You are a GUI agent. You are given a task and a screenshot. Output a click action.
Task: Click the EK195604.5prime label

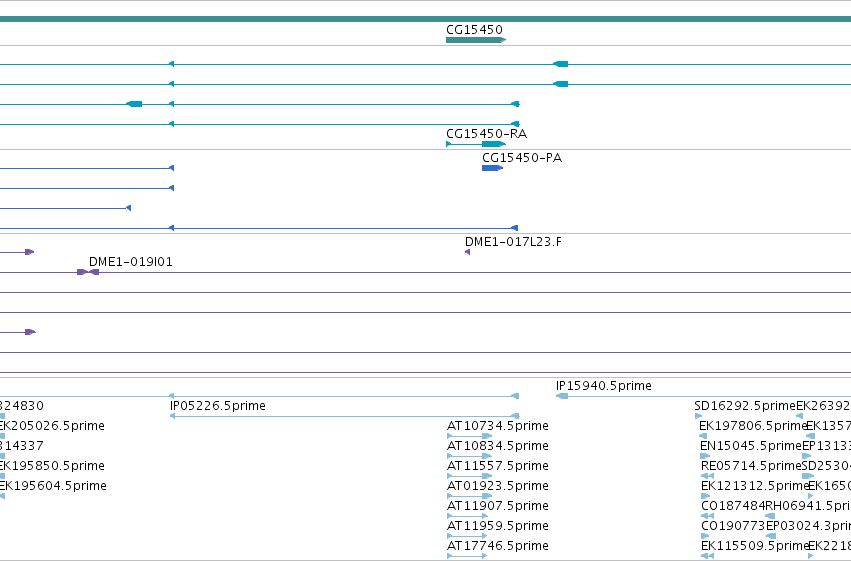pos(53,486)
